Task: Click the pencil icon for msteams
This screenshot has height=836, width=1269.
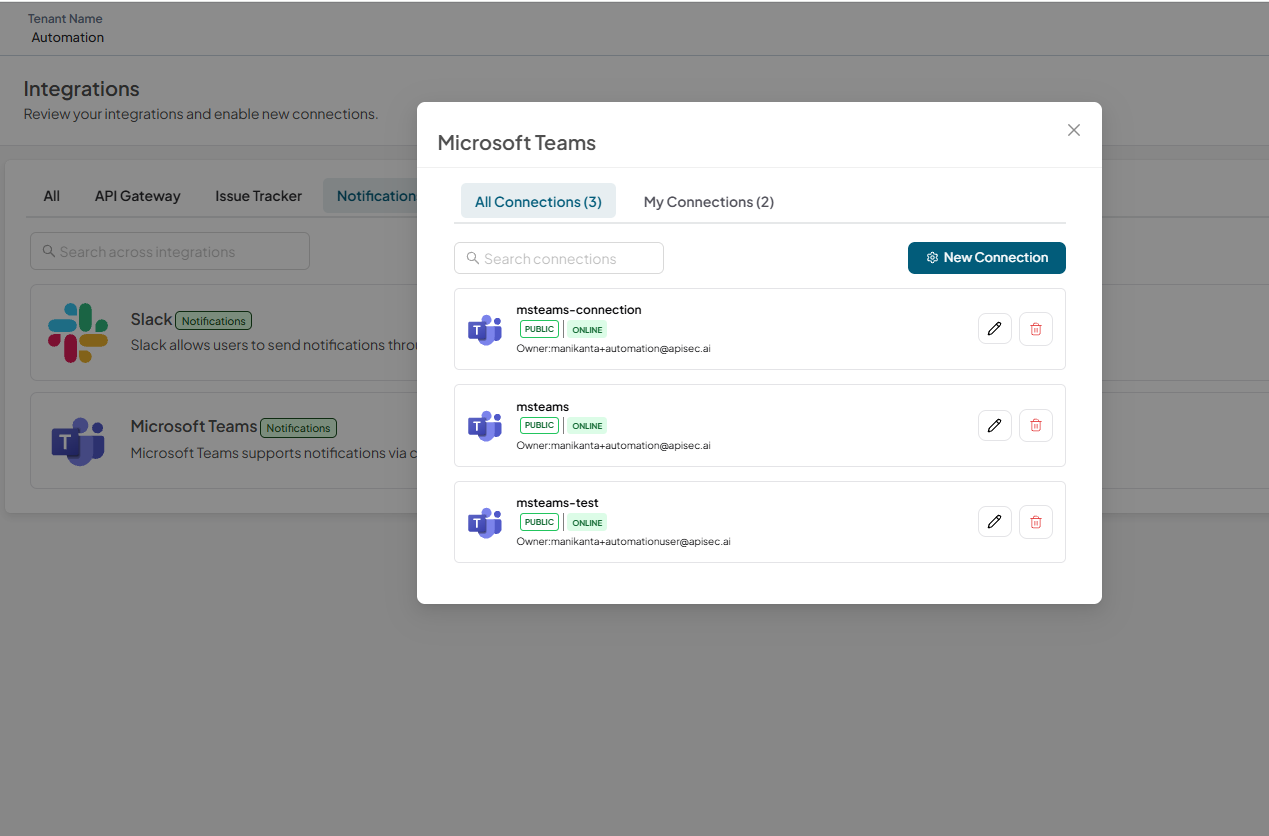Action: pos(994,425)
